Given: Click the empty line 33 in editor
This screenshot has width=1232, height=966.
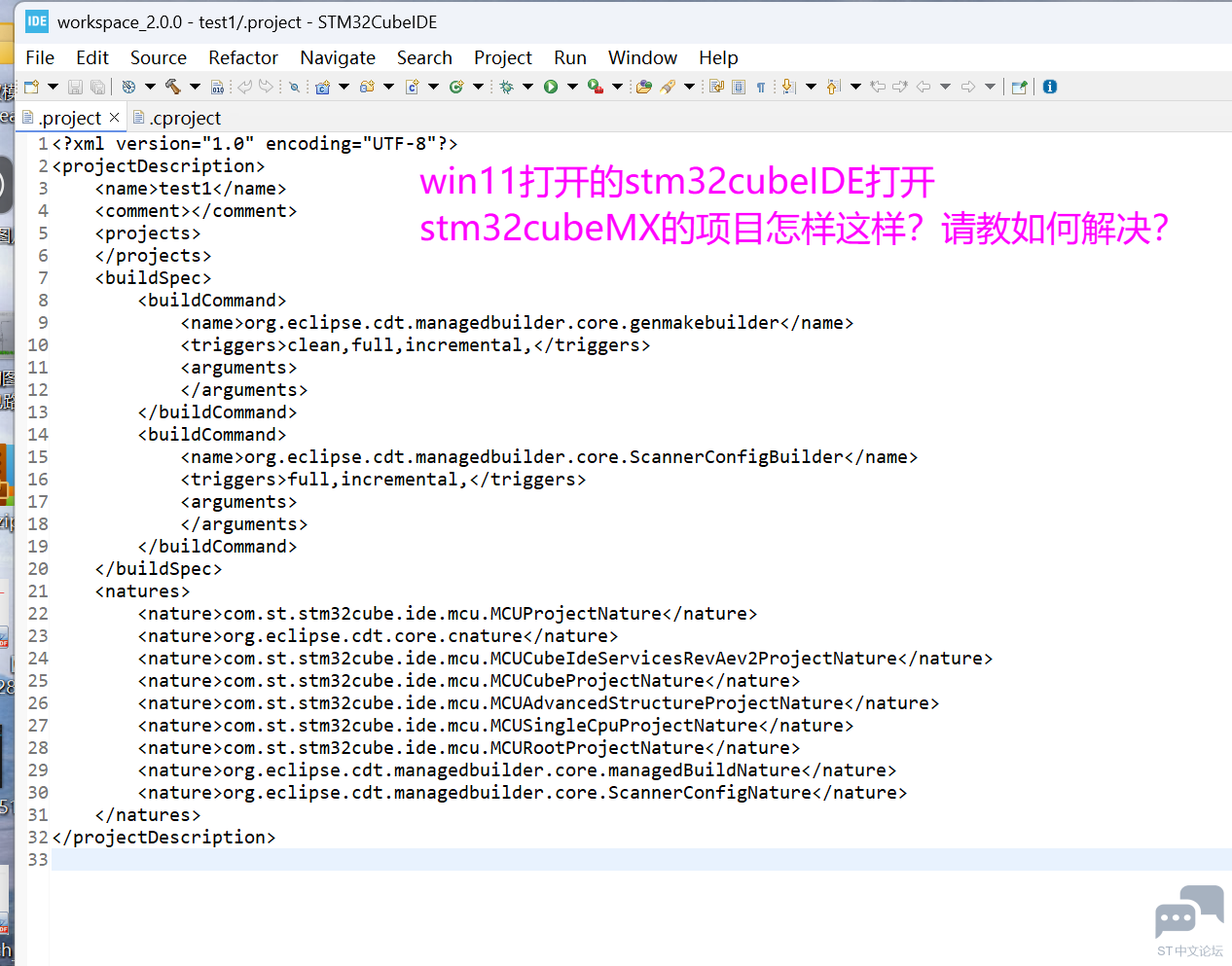Looking at the screenshot, I should coord(641,860).
